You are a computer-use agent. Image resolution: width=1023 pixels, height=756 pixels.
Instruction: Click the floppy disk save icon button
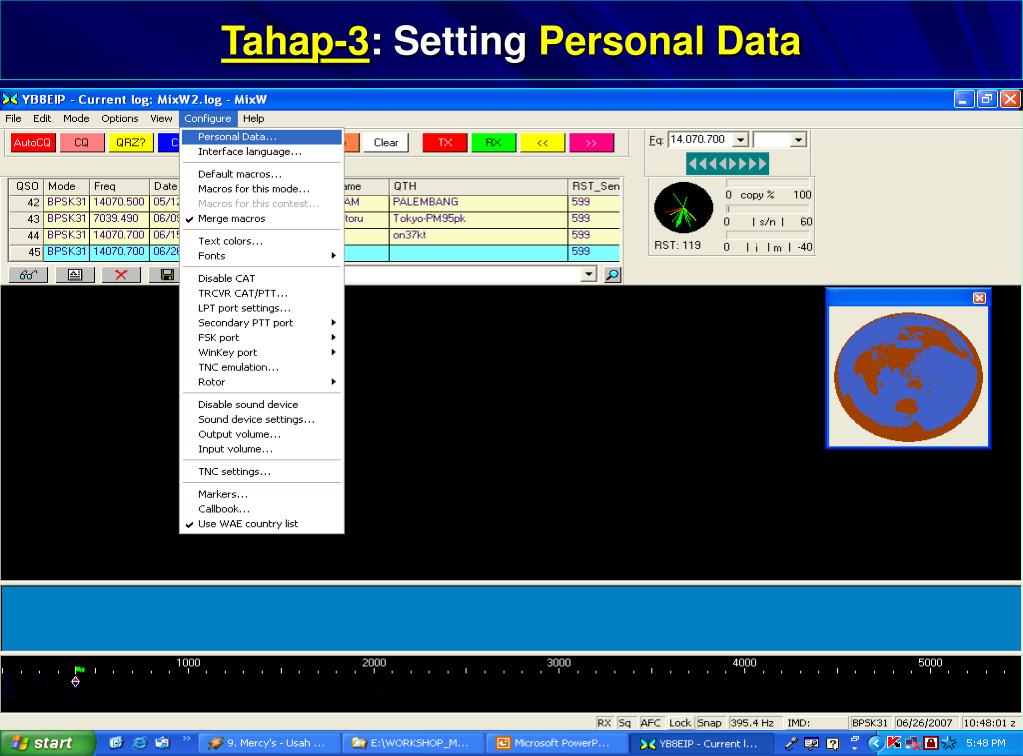point(166,275)
